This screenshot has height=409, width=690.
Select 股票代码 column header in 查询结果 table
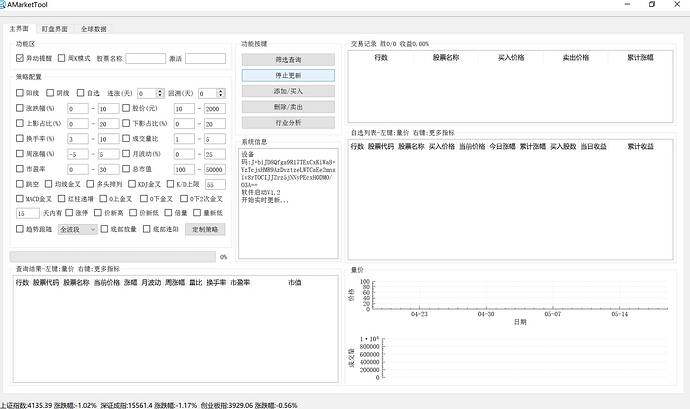(x=46, y=283)
